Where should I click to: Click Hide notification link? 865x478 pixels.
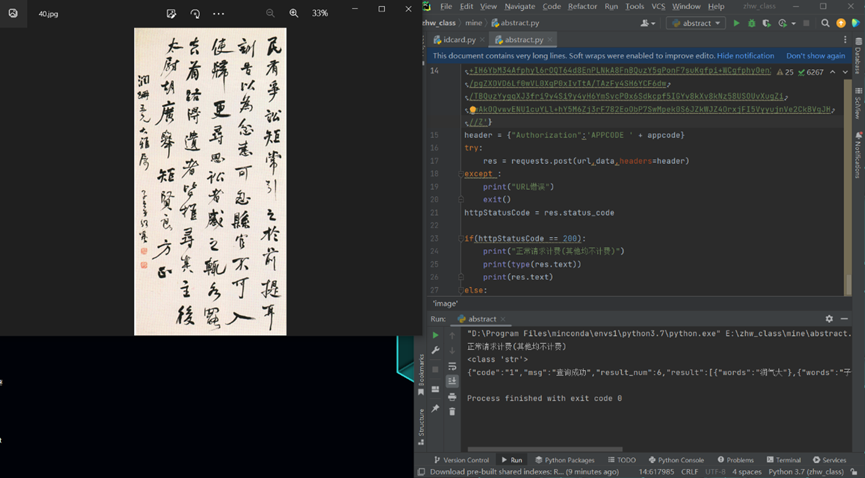pyautogui.click(x=745, y=56)
